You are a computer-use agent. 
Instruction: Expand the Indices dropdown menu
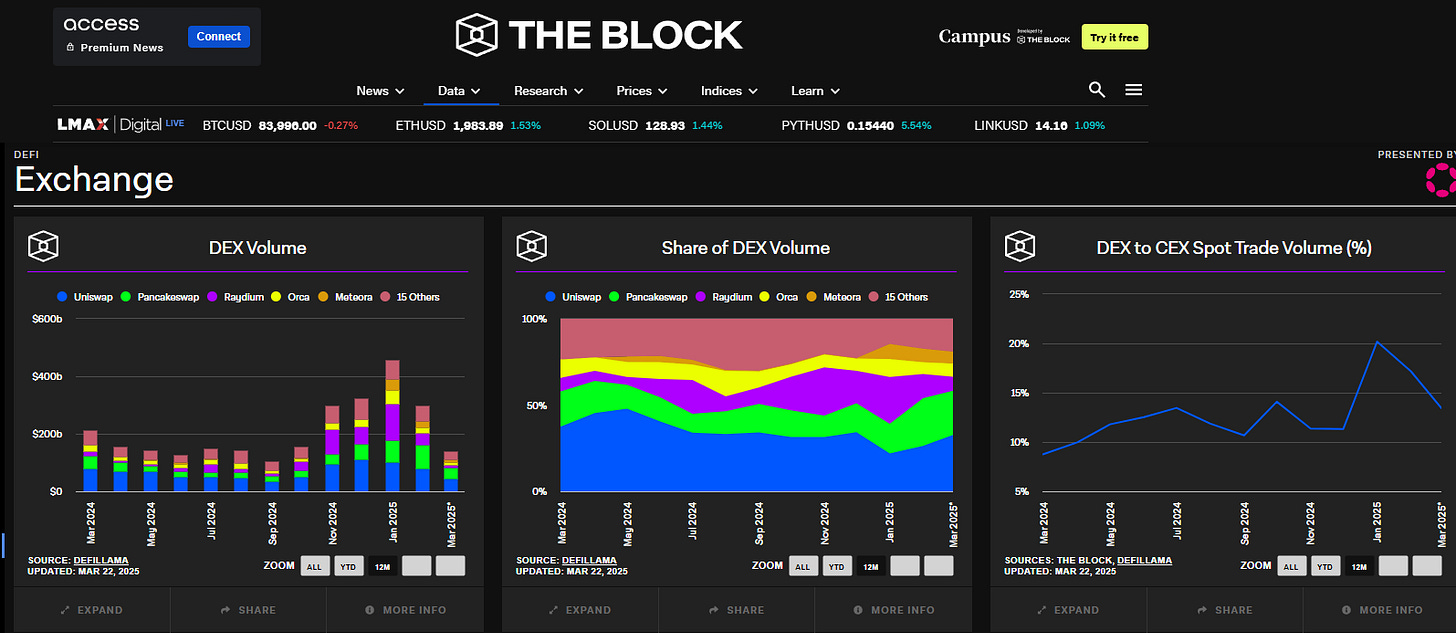tap(729, 91)
